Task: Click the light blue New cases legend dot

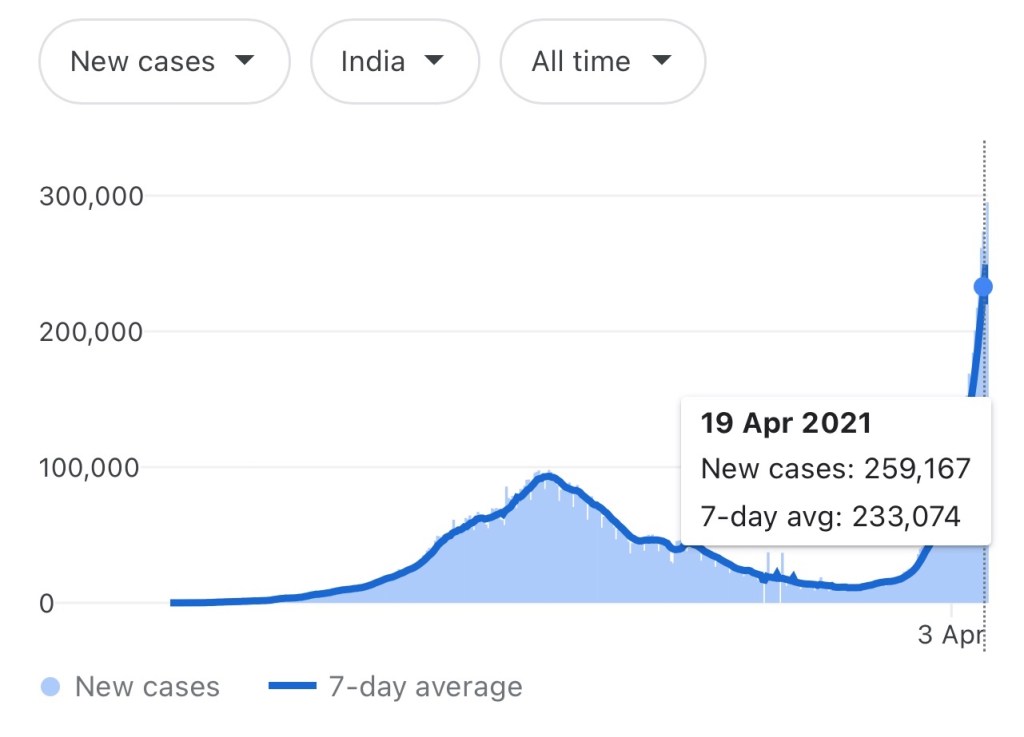Action: pos(52,687)
